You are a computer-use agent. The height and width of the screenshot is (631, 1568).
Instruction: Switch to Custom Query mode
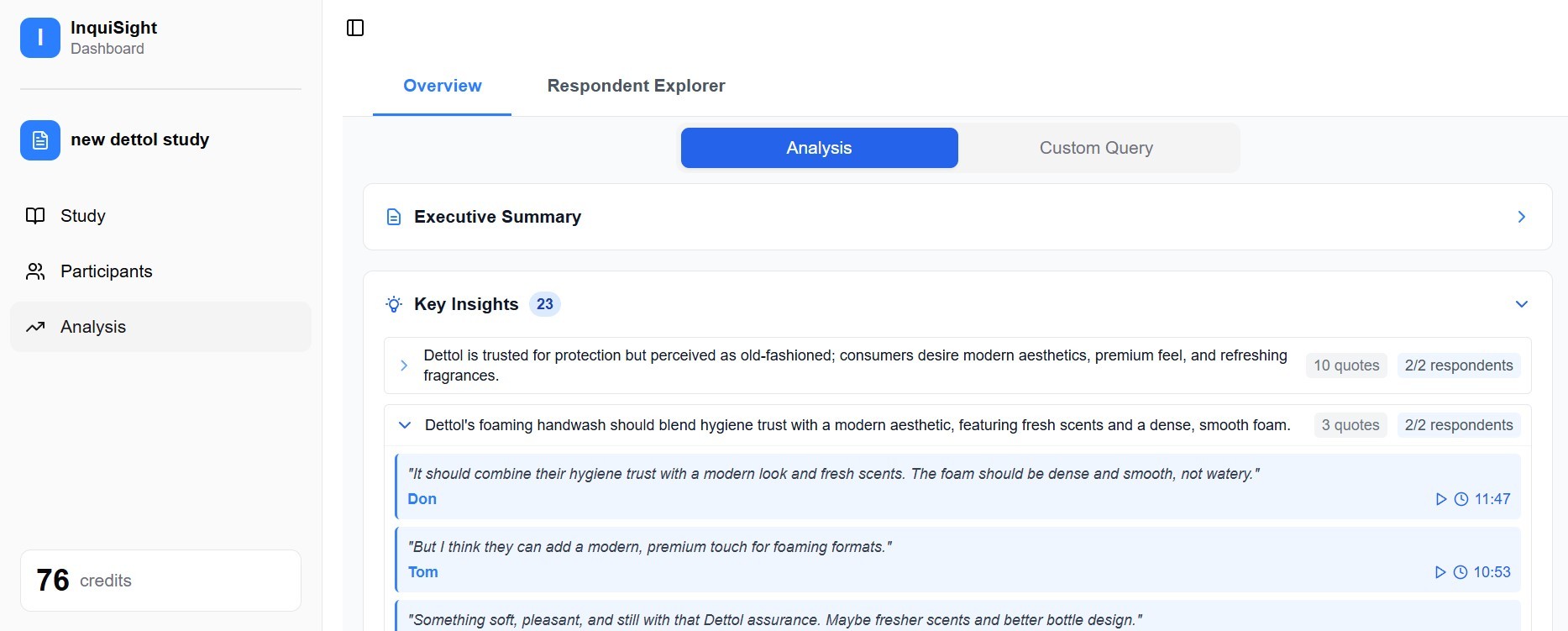(1096, 148)
